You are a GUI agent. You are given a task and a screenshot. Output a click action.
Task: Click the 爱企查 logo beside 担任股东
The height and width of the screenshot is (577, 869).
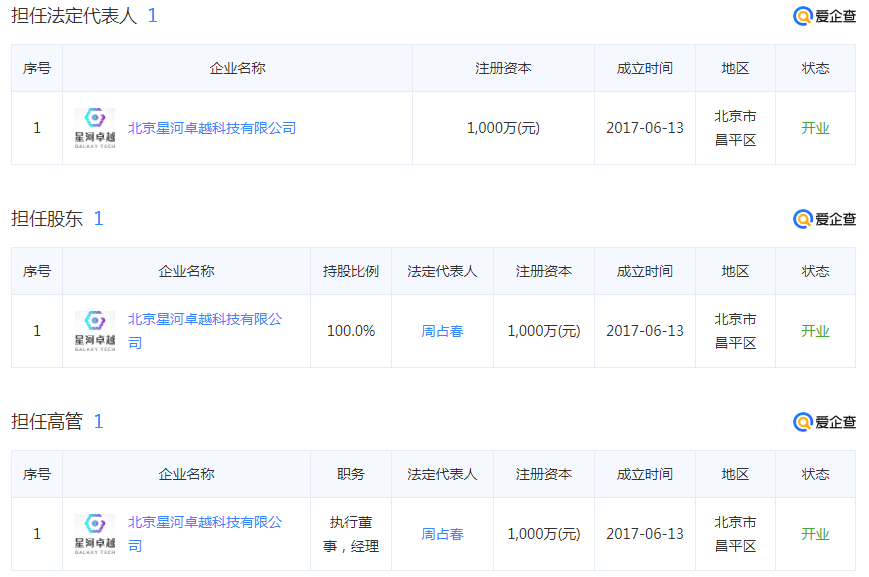coord(824,219)
